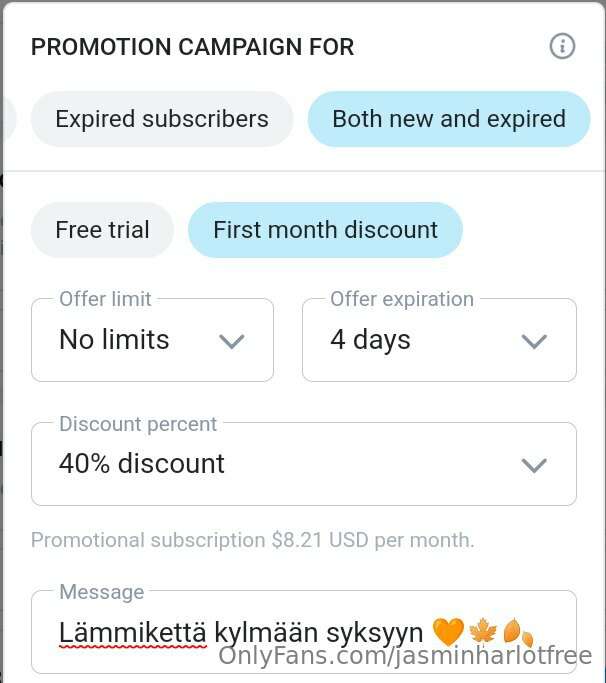Click the Promotional subscription $8.21 USD note
Image resolution: width=606 pixels, height=683 pixels.
[253, 540]
